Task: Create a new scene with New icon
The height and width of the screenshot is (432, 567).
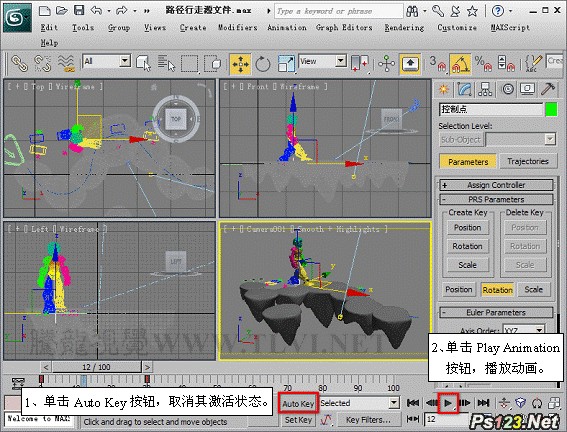Action: tap(44, 10)
